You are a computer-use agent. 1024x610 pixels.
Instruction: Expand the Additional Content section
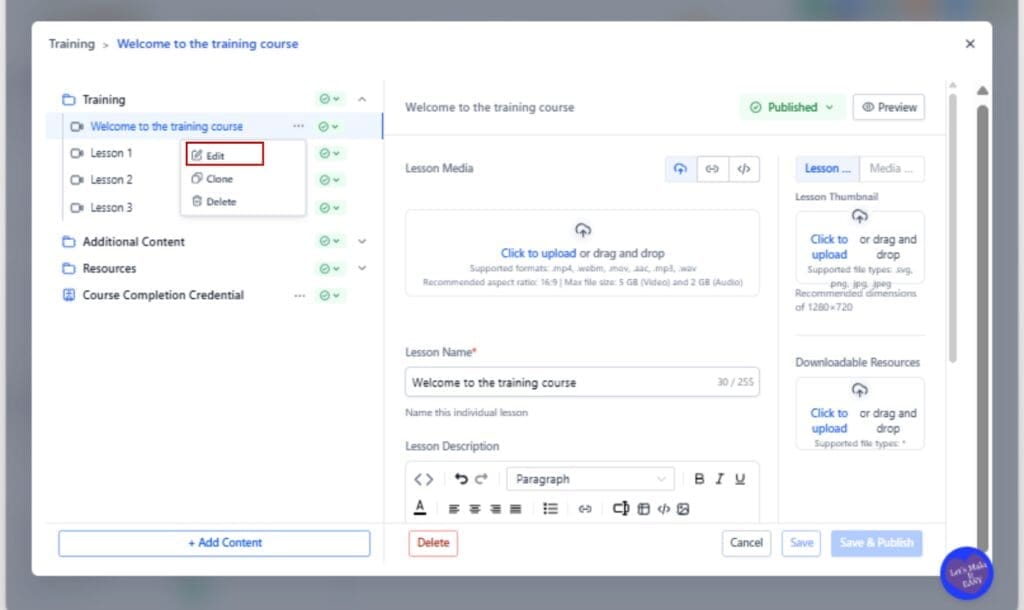click(362, 241)
